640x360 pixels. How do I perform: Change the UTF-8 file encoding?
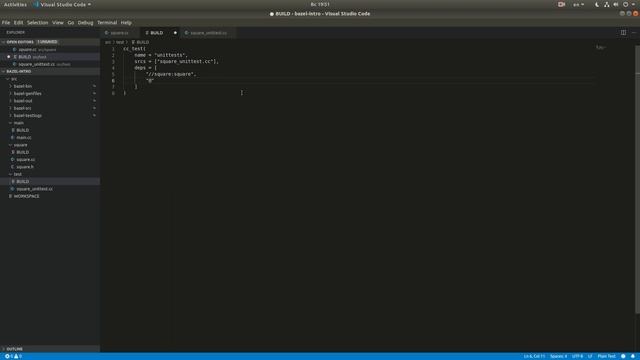(x=578, y=356)
